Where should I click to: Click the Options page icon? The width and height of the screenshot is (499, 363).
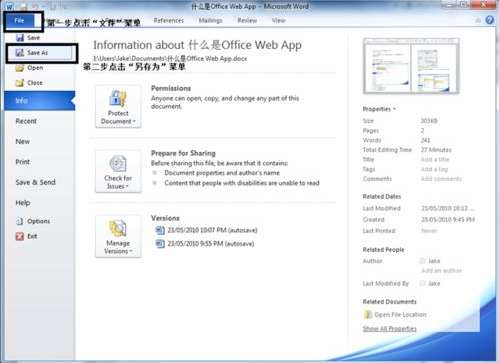pyautogui.click(x=20, y=221)
